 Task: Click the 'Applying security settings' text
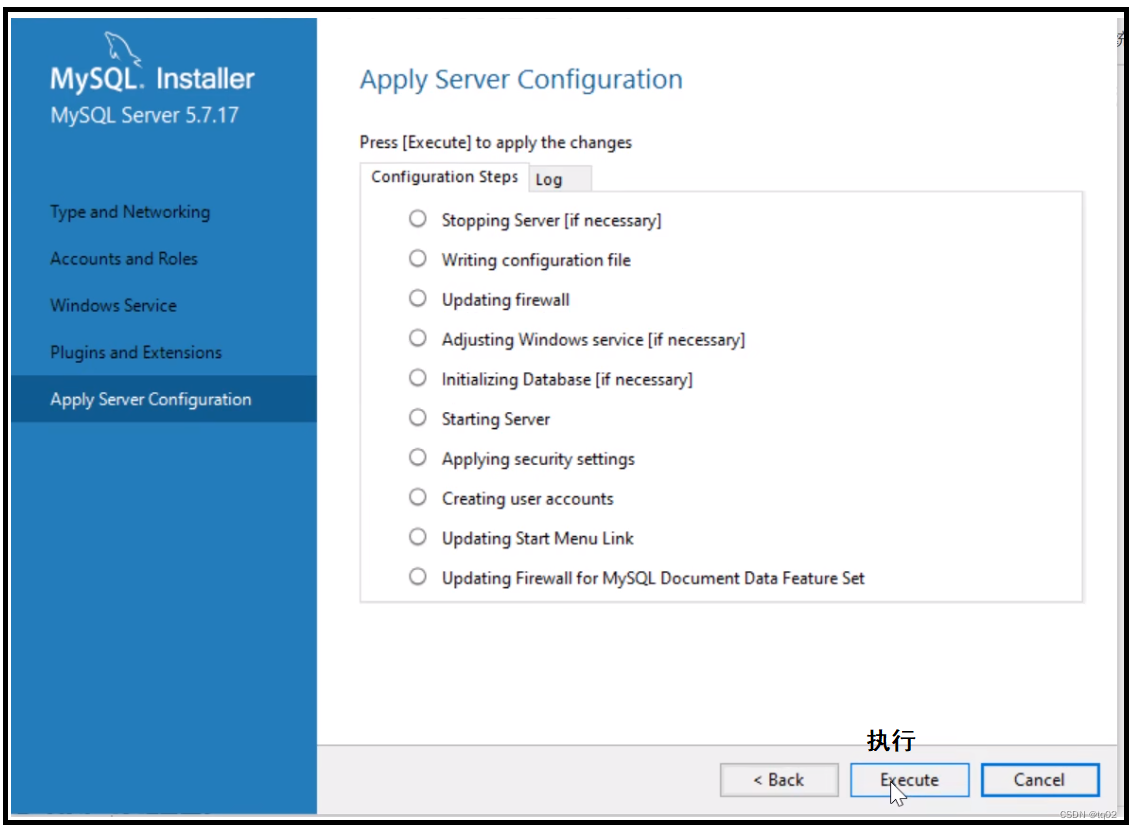tap(539, 459)
